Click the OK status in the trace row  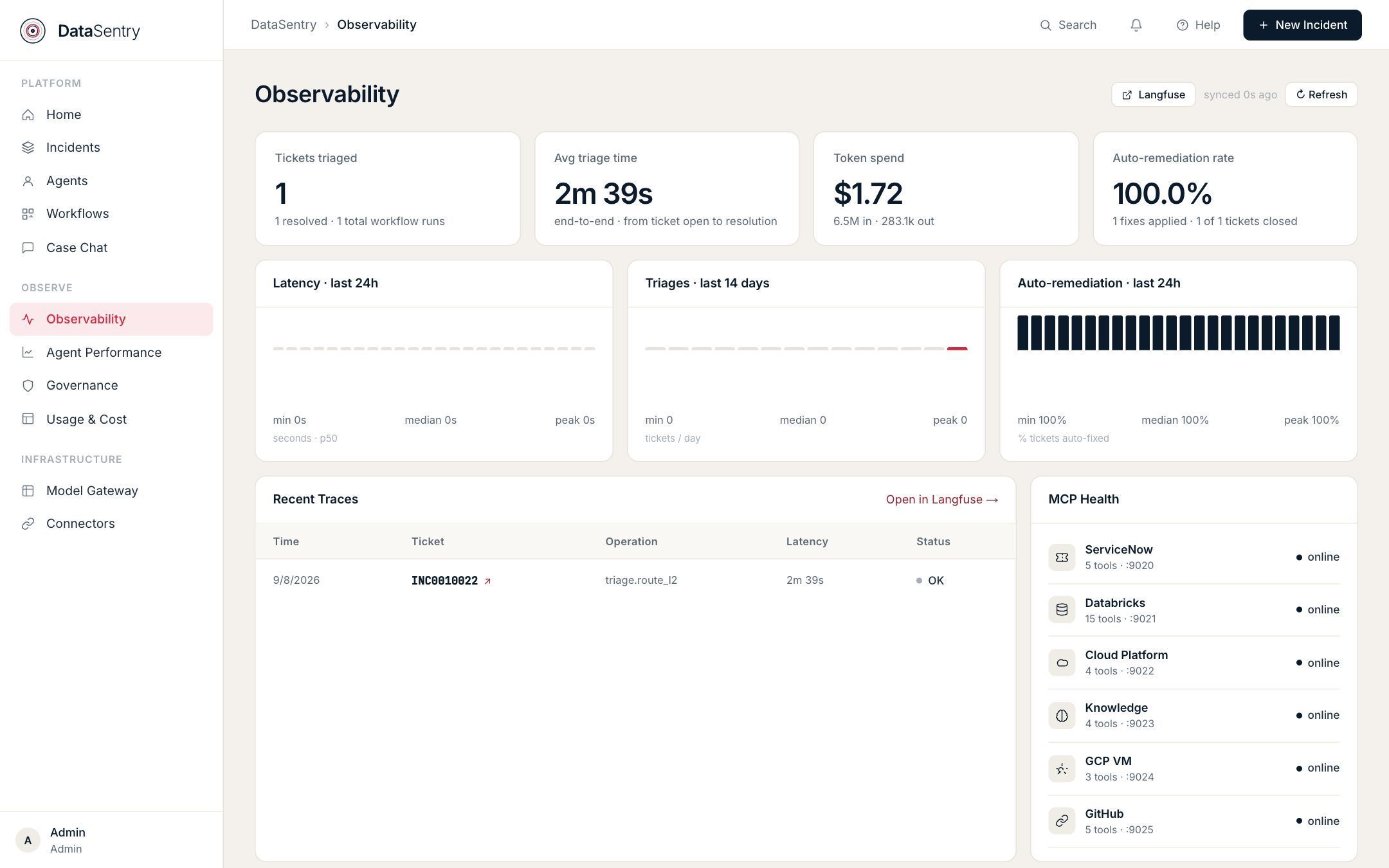point(930,581)
